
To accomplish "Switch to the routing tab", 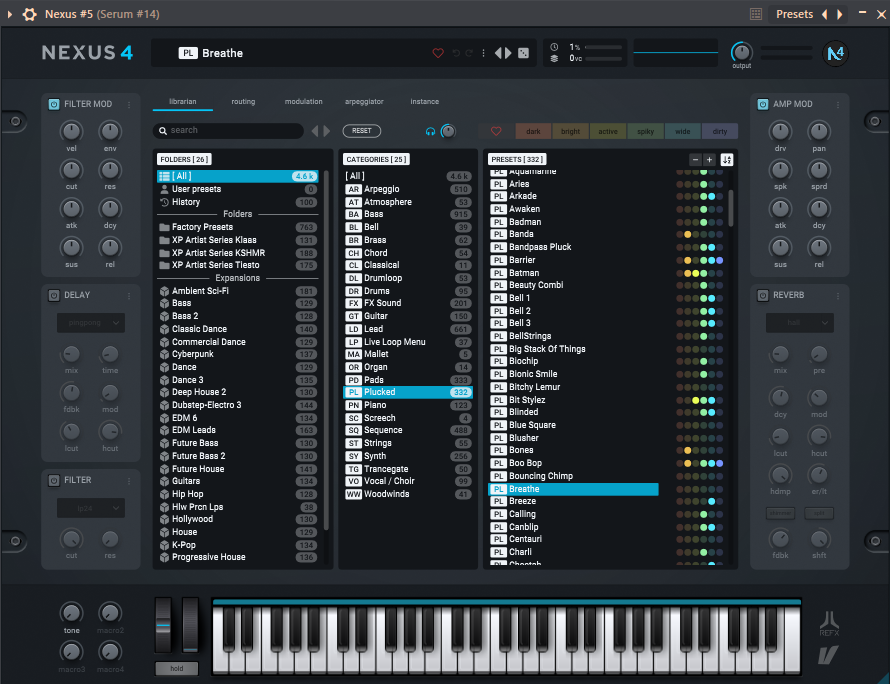I will tap(243, 102).
